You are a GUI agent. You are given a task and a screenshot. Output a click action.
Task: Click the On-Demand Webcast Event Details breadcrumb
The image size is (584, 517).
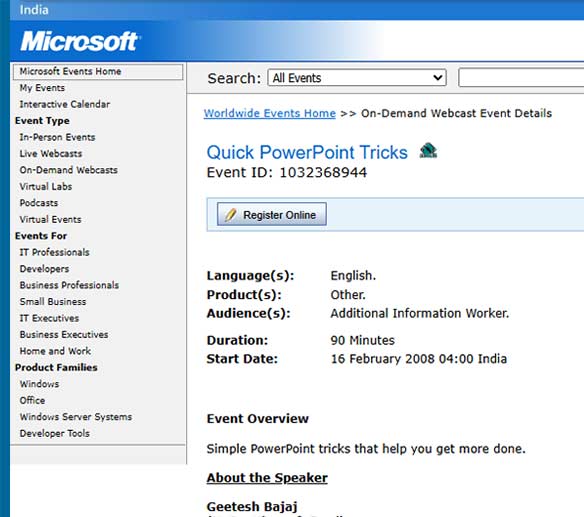click(x=456, y=113)
